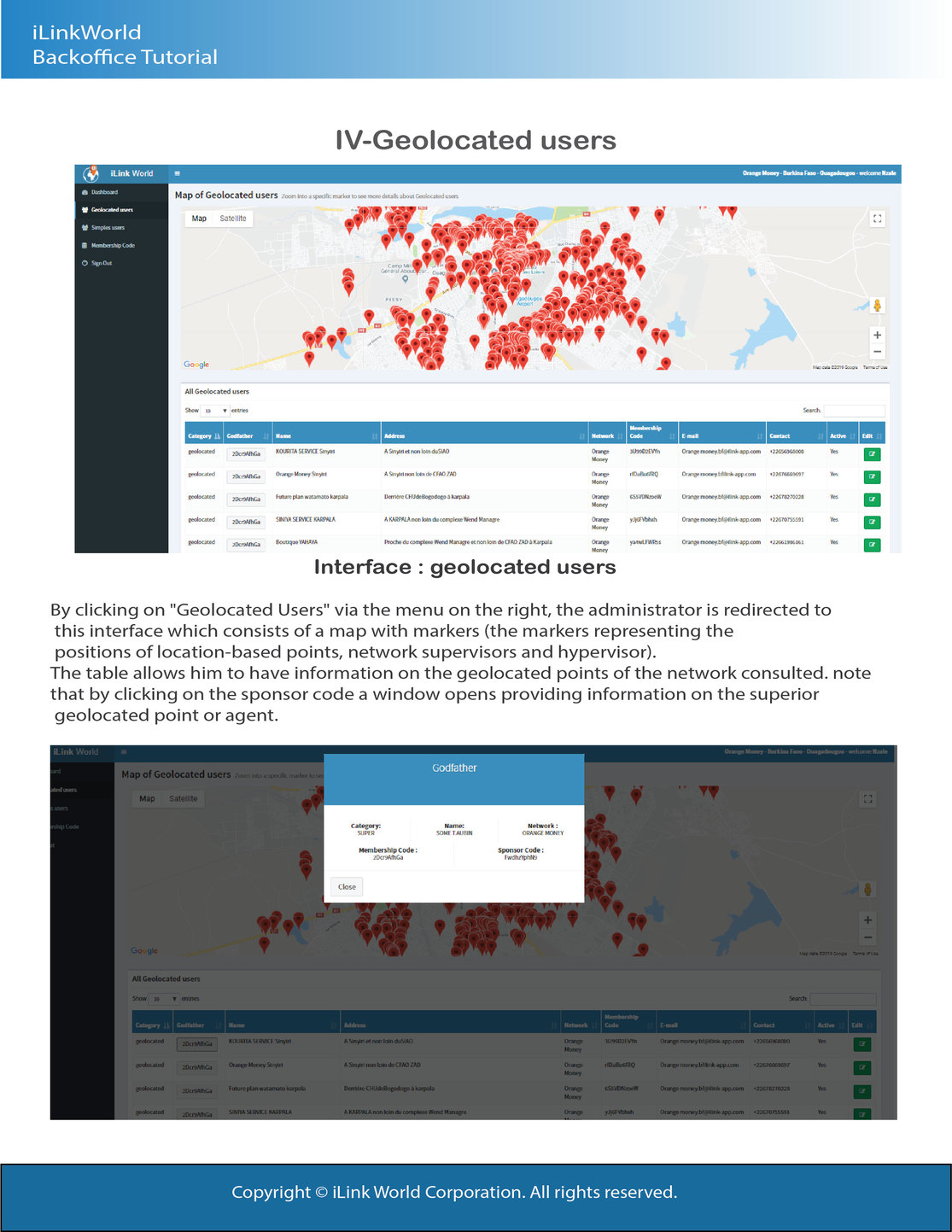Zoom in on upper map with plus
Image resolution: width=952 pixels, height=1232 pixels.
(877, 335)
